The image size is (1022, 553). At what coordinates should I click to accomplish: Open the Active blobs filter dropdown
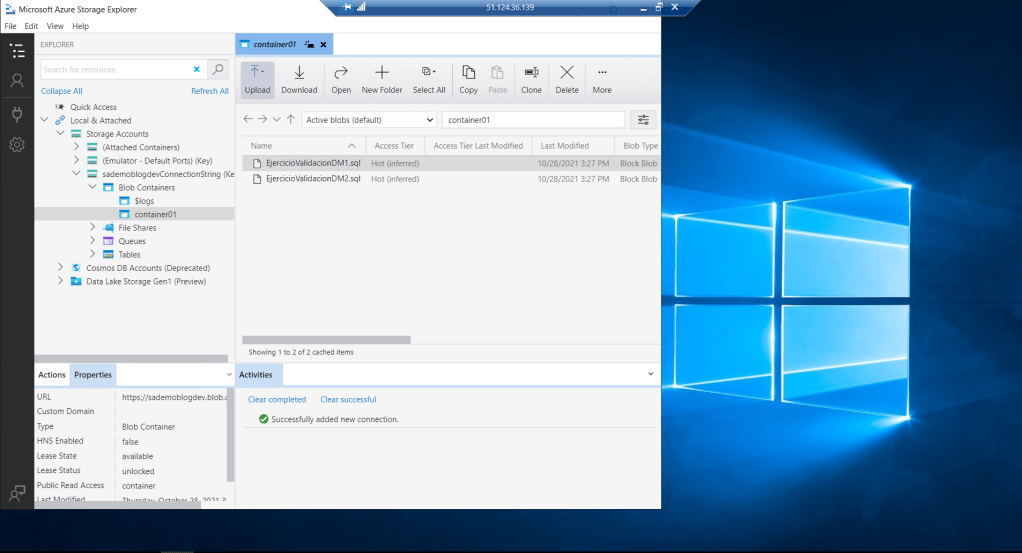369,120
